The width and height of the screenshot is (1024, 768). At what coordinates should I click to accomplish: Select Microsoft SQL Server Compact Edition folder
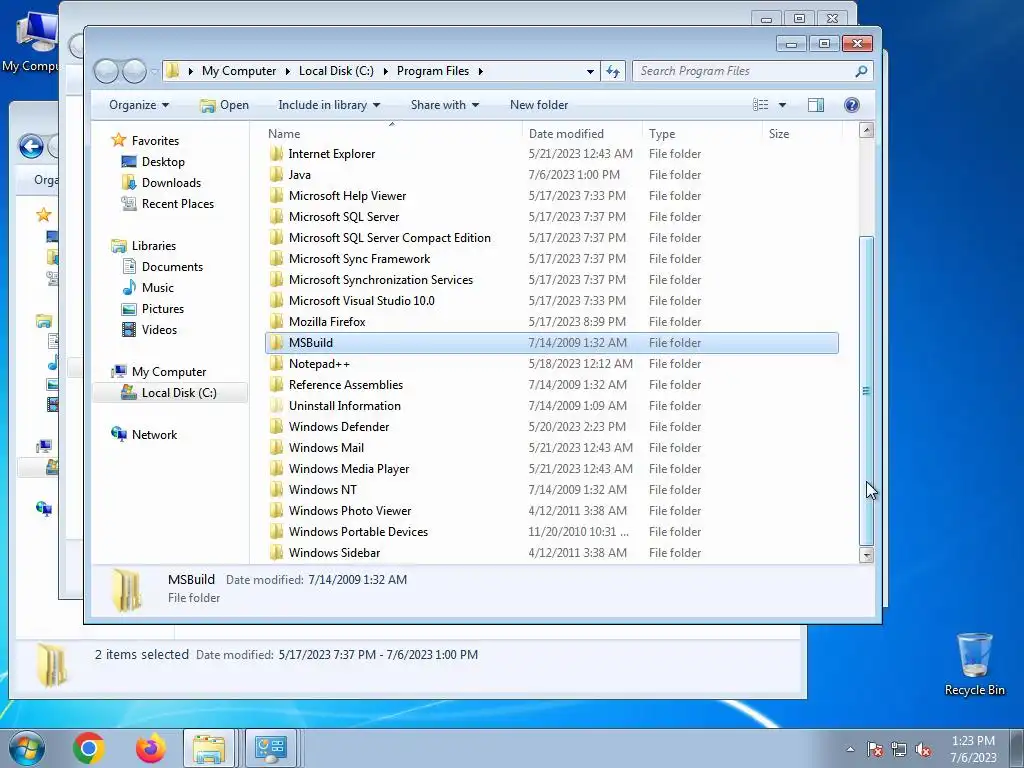pos(389,238)
